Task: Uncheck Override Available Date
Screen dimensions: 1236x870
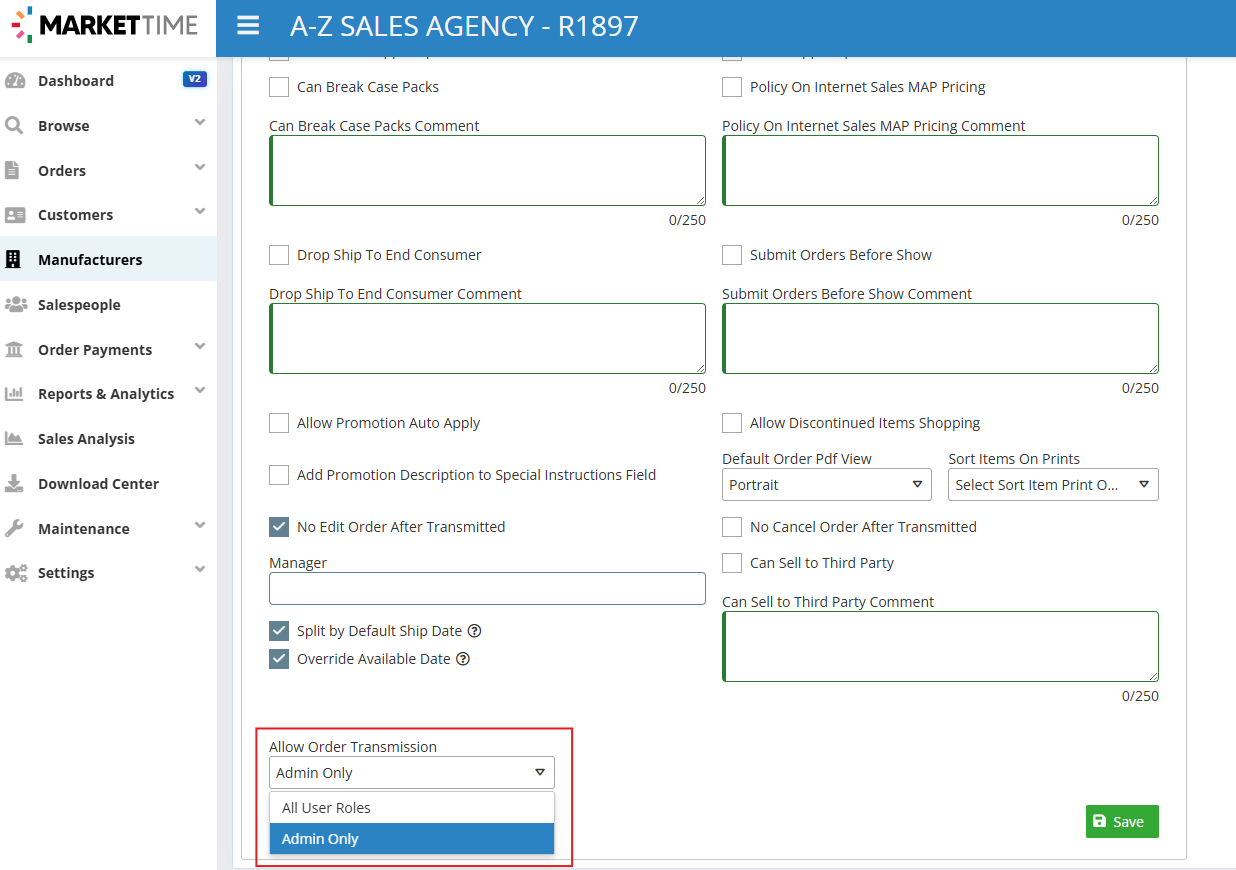Action: 279,659
